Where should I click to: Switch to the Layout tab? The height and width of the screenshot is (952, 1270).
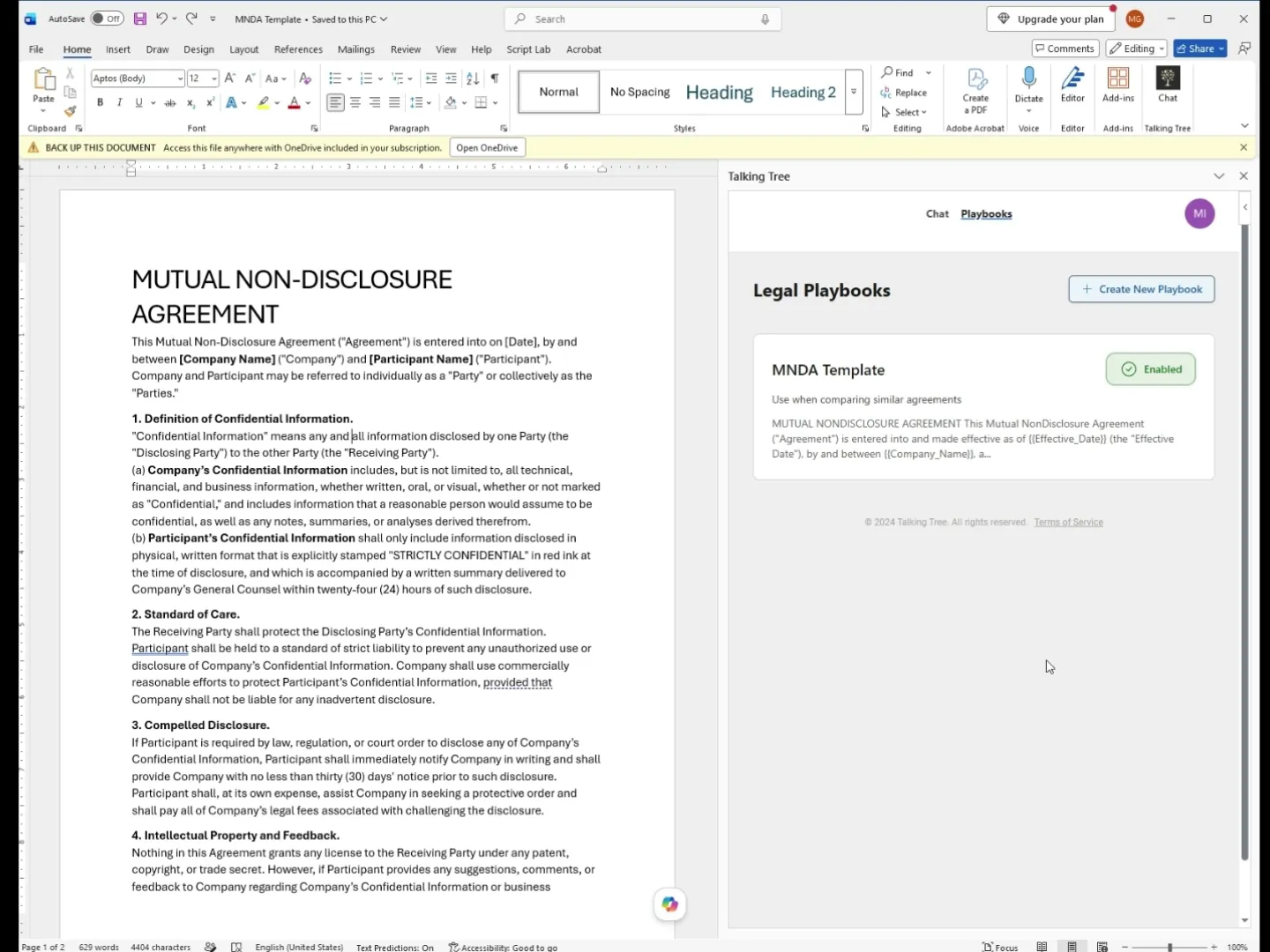point(243,49)
